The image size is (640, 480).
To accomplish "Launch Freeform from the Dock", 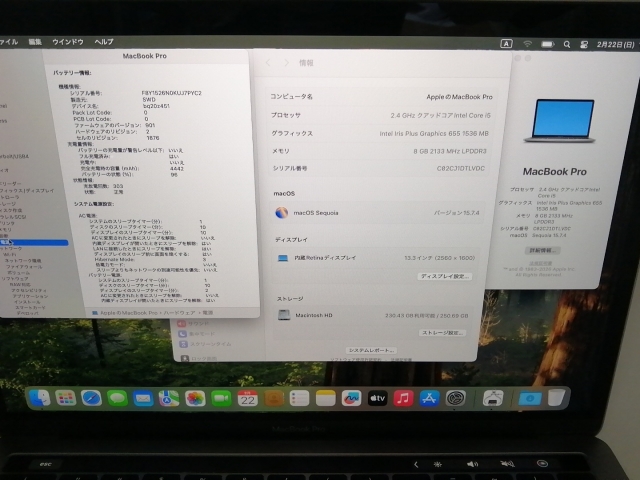I will (351, 398).
